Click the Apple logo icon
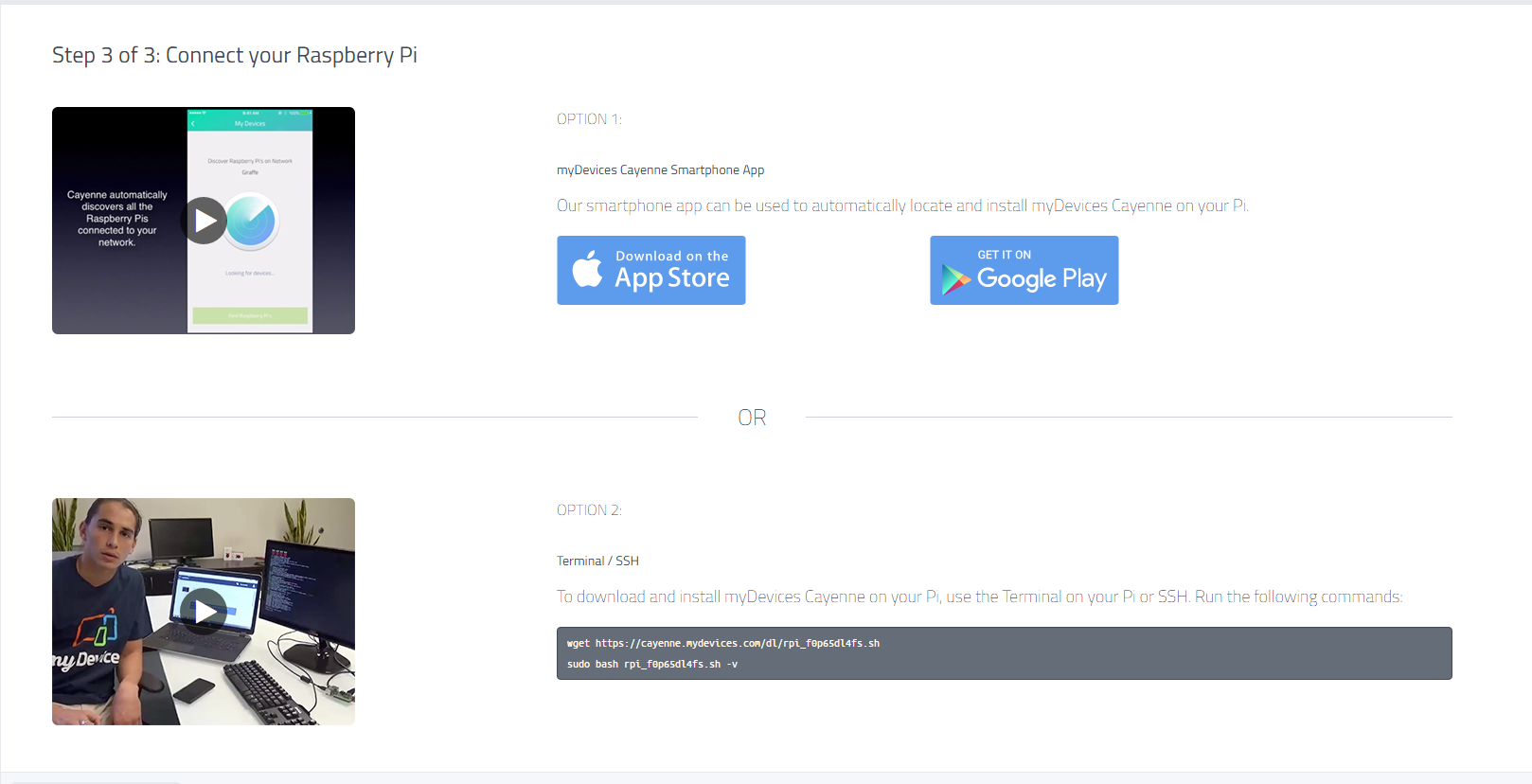Screen dimensions: 1532x784 587,269
